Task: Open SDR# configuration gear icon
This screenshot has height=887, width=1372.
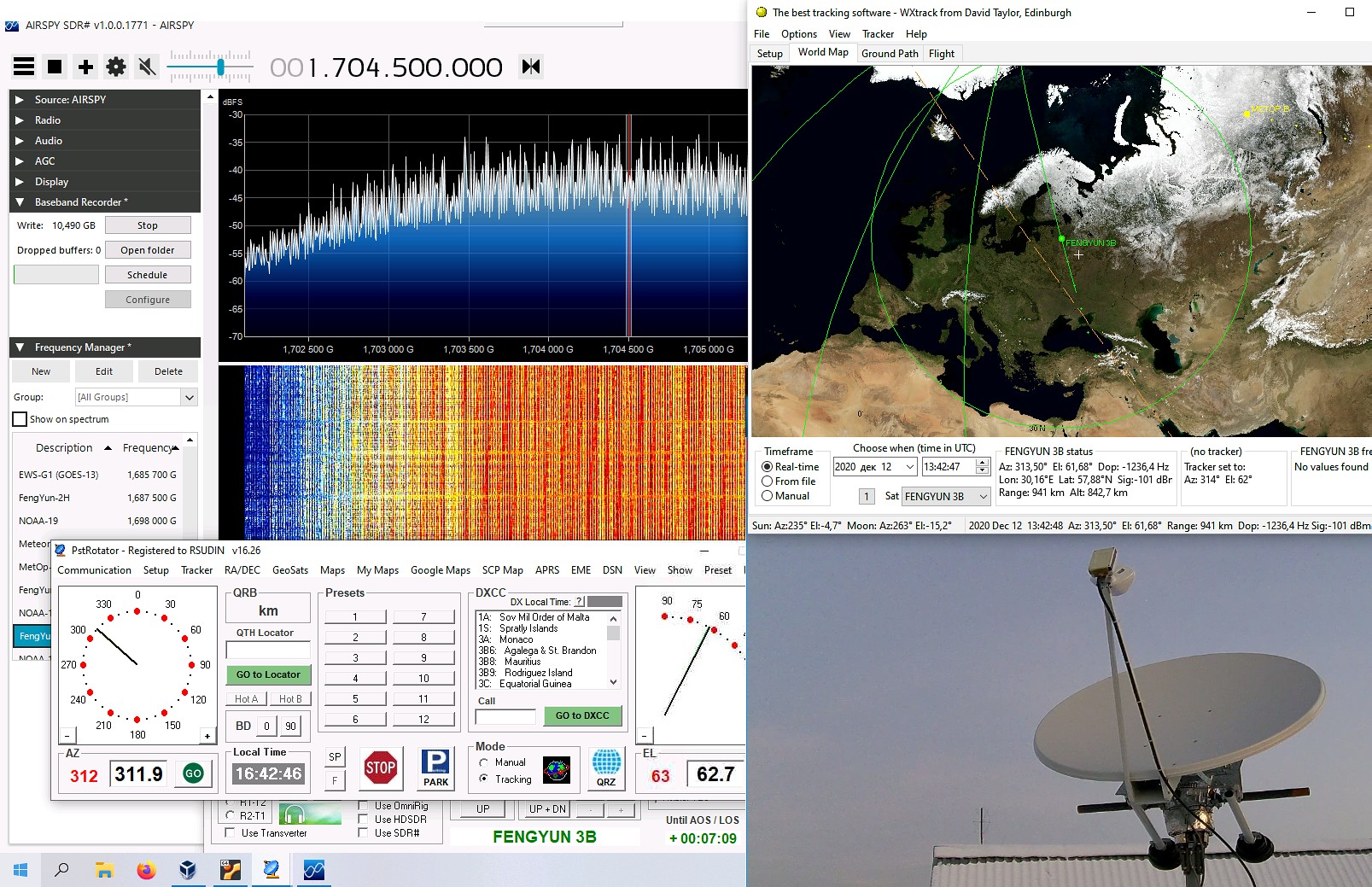Action: point(116,67)
